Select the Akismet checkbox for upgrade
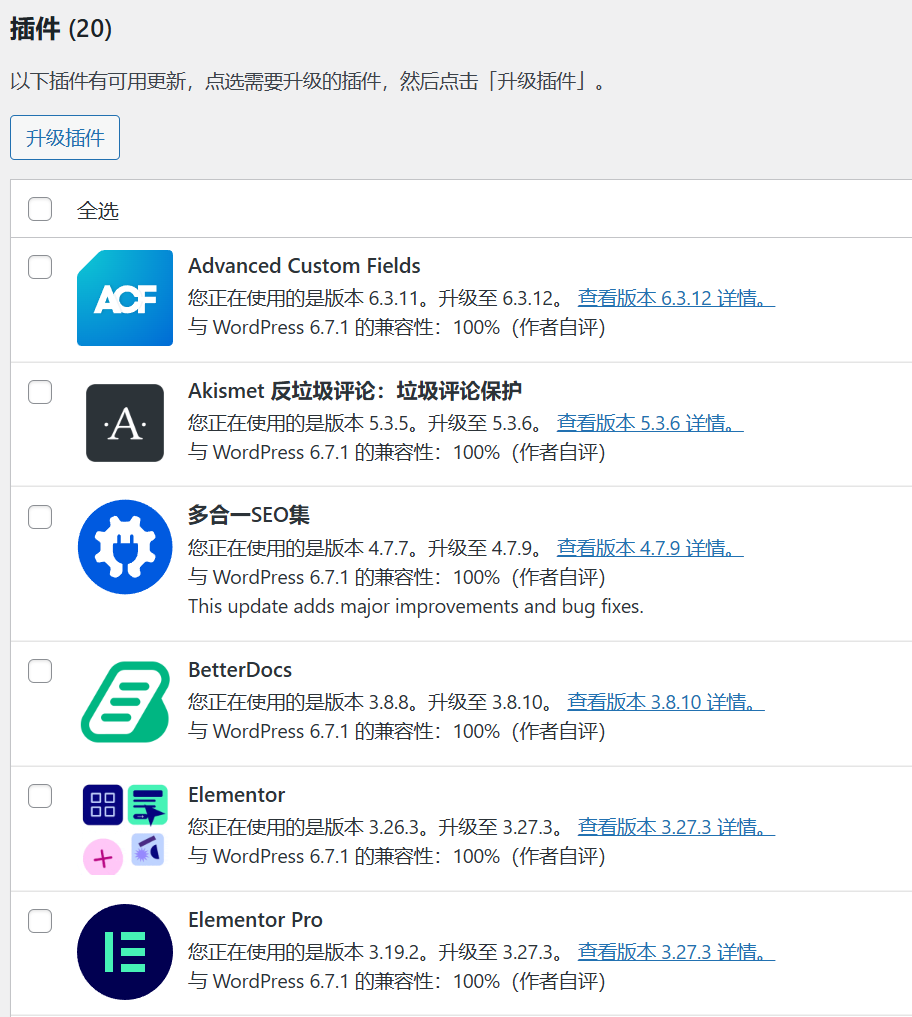Viewport: 912px width, 1017px height. coord(39,392)
